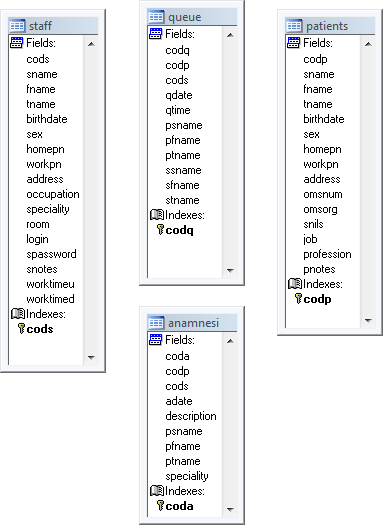
Task: Click the patients table title icon
Action: point(294,26)
